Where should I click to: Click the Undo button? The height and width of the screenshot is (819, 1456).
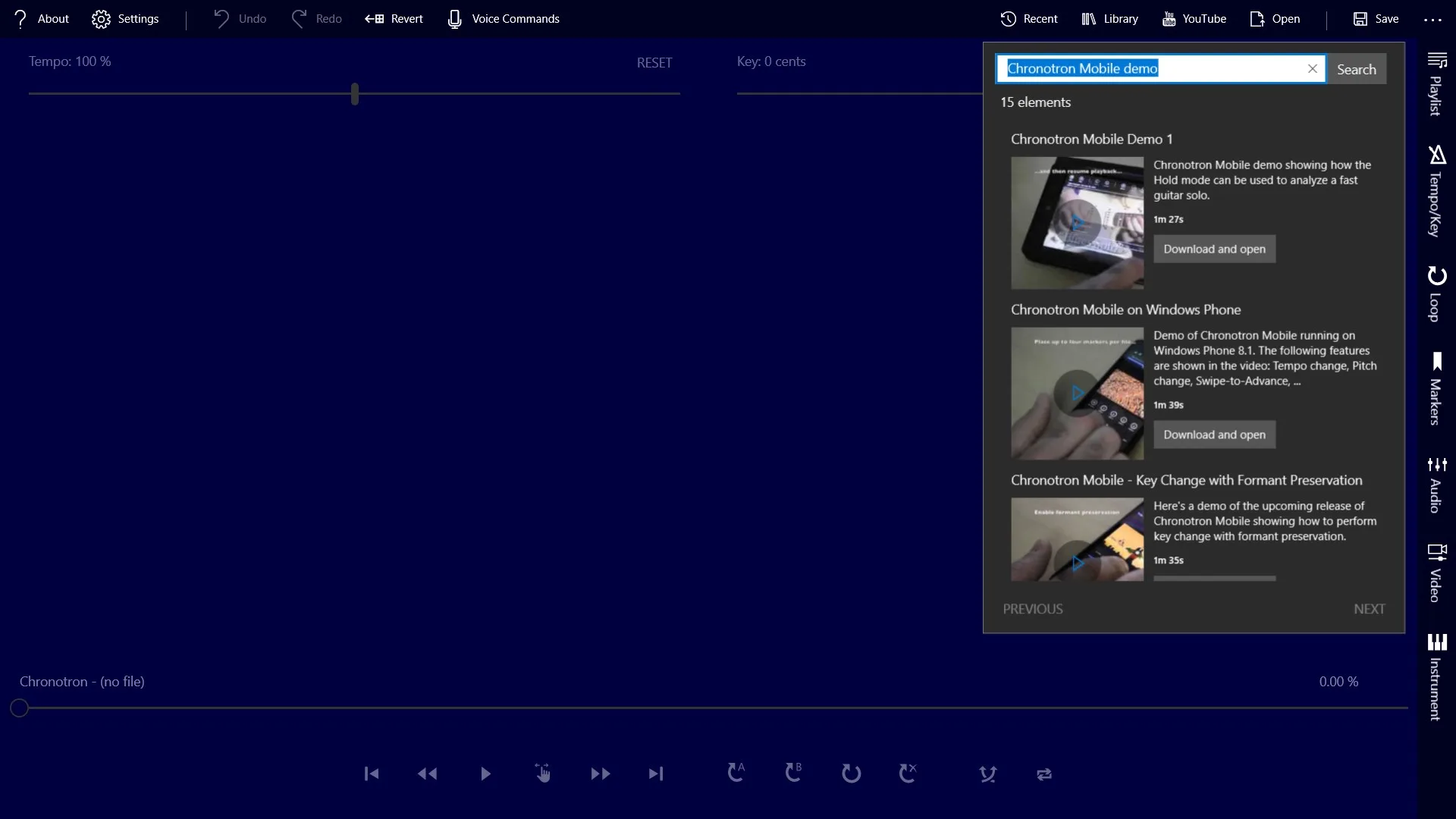click(240, 19)
